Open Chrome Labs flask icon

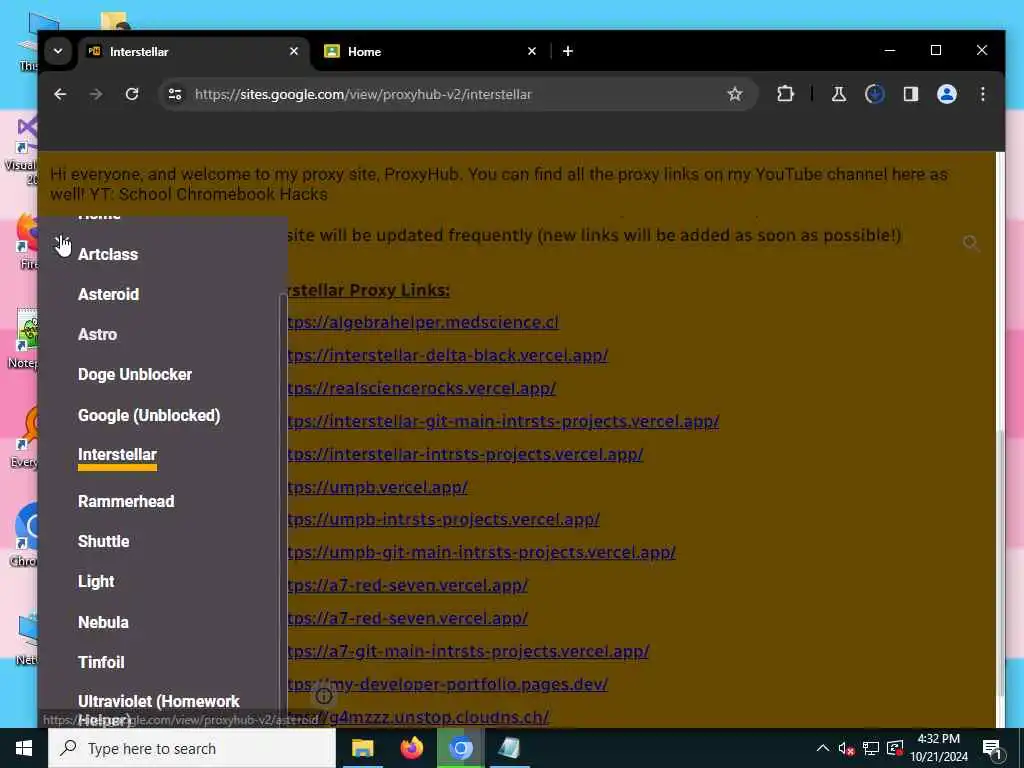coord(839,94)
